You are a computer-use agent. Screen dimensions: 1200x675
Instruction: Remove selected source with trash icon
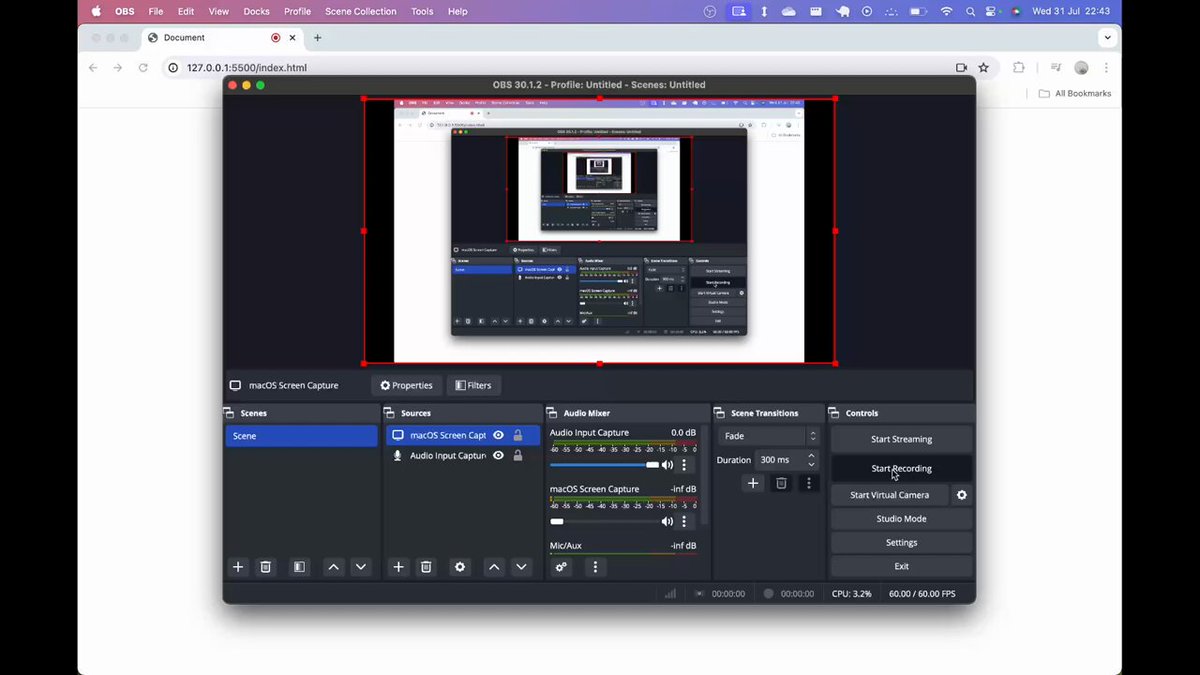point(426,567)
